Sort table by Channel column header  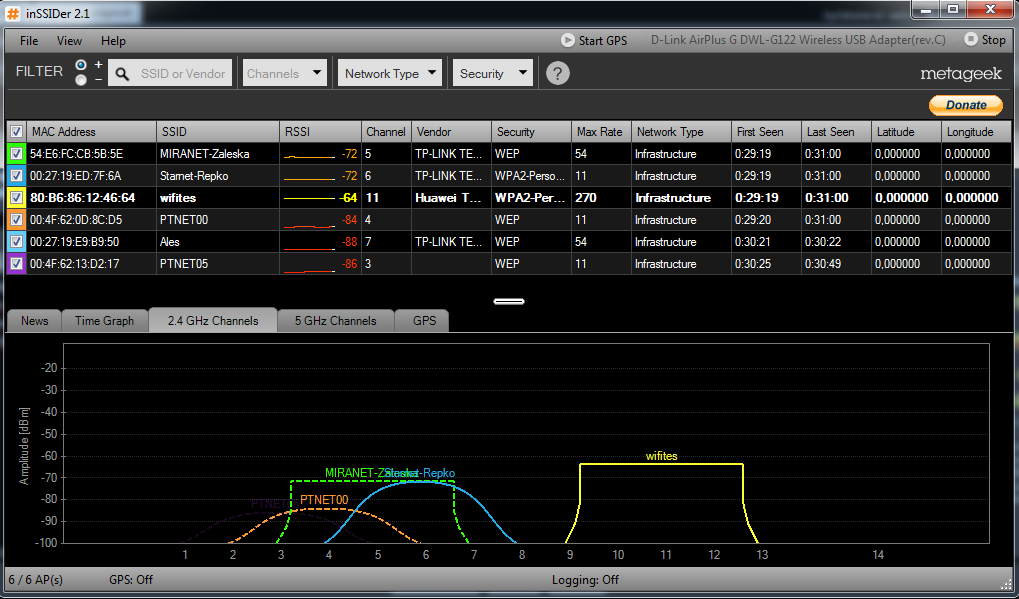386,132
